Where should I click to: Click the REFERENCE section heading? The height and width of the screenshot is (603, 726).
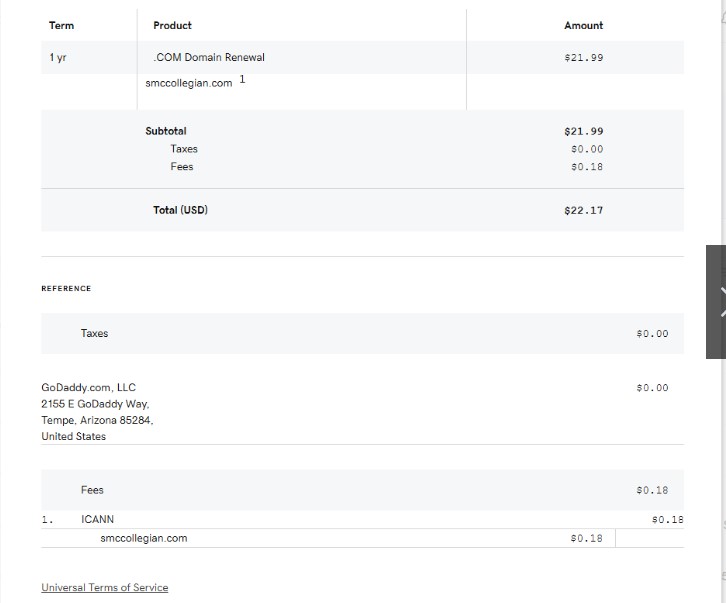pyautogui.click(x=66, y=288)
